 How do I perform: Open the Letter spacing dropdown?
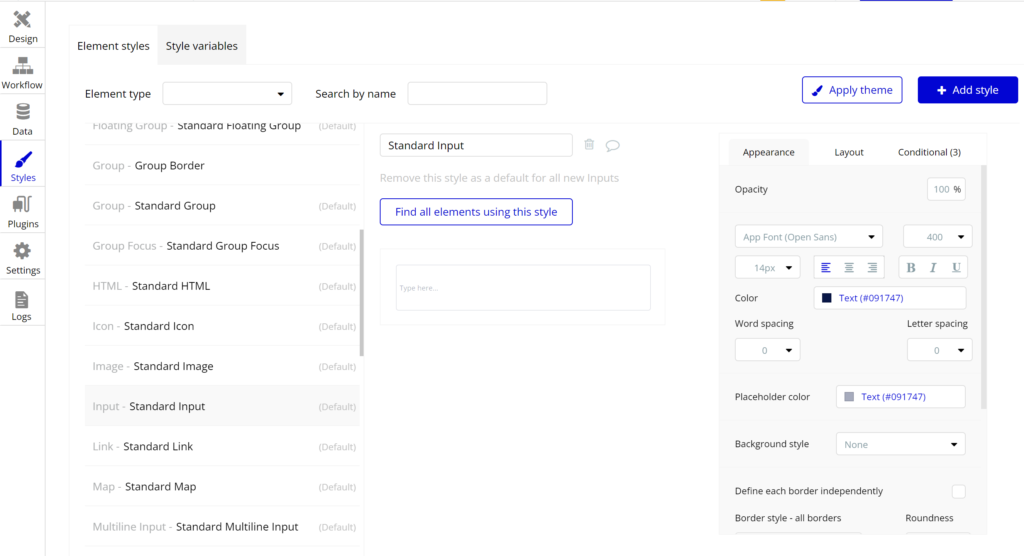tap(939, 350)
